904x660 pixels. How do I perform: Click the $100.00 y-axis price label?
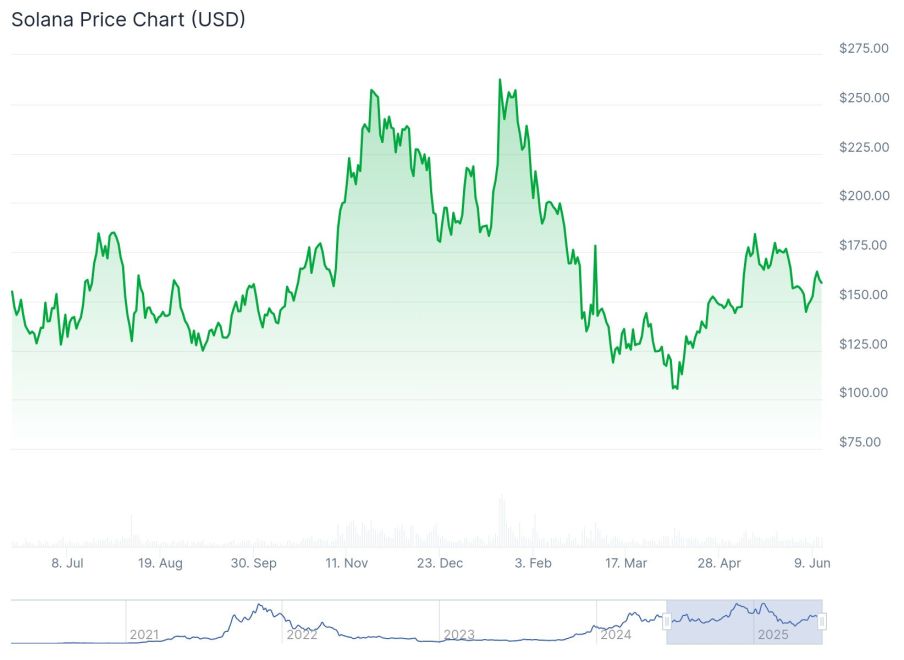pos(864,393)
